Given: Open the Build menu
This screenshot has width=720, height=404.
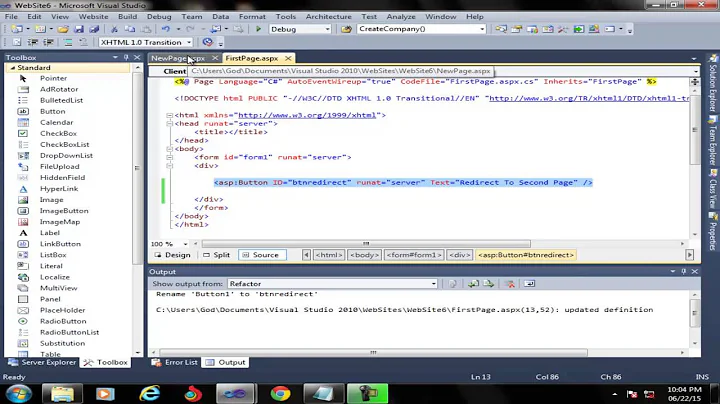Looking at the screenshot, I should coord(127,17).
